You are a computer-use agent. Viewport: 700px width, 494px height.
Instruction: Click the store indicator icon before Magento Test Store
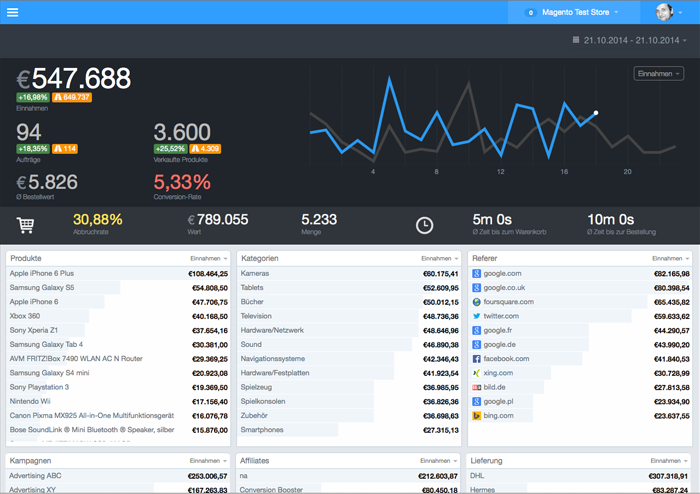click(x=530, y=12)
